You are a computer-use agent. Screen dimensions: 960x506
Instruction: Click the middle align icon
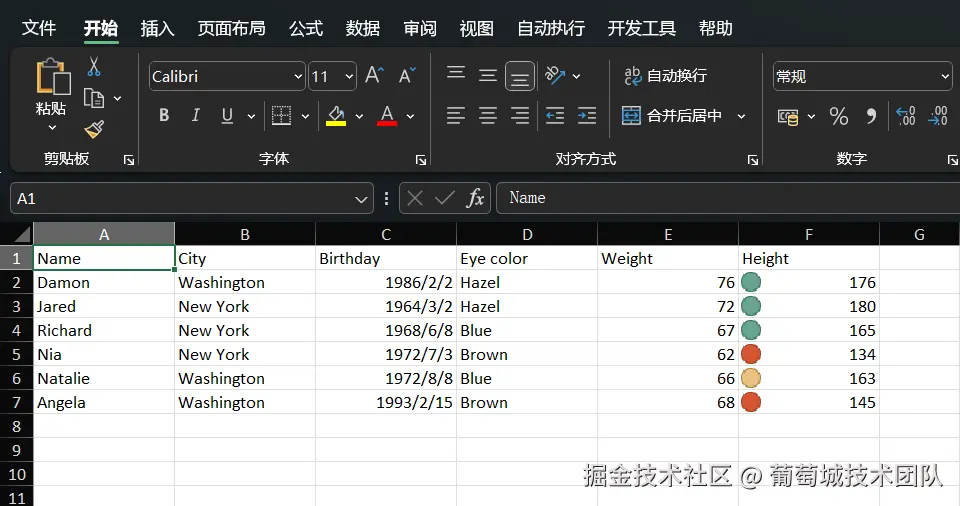tap(488, 75)
